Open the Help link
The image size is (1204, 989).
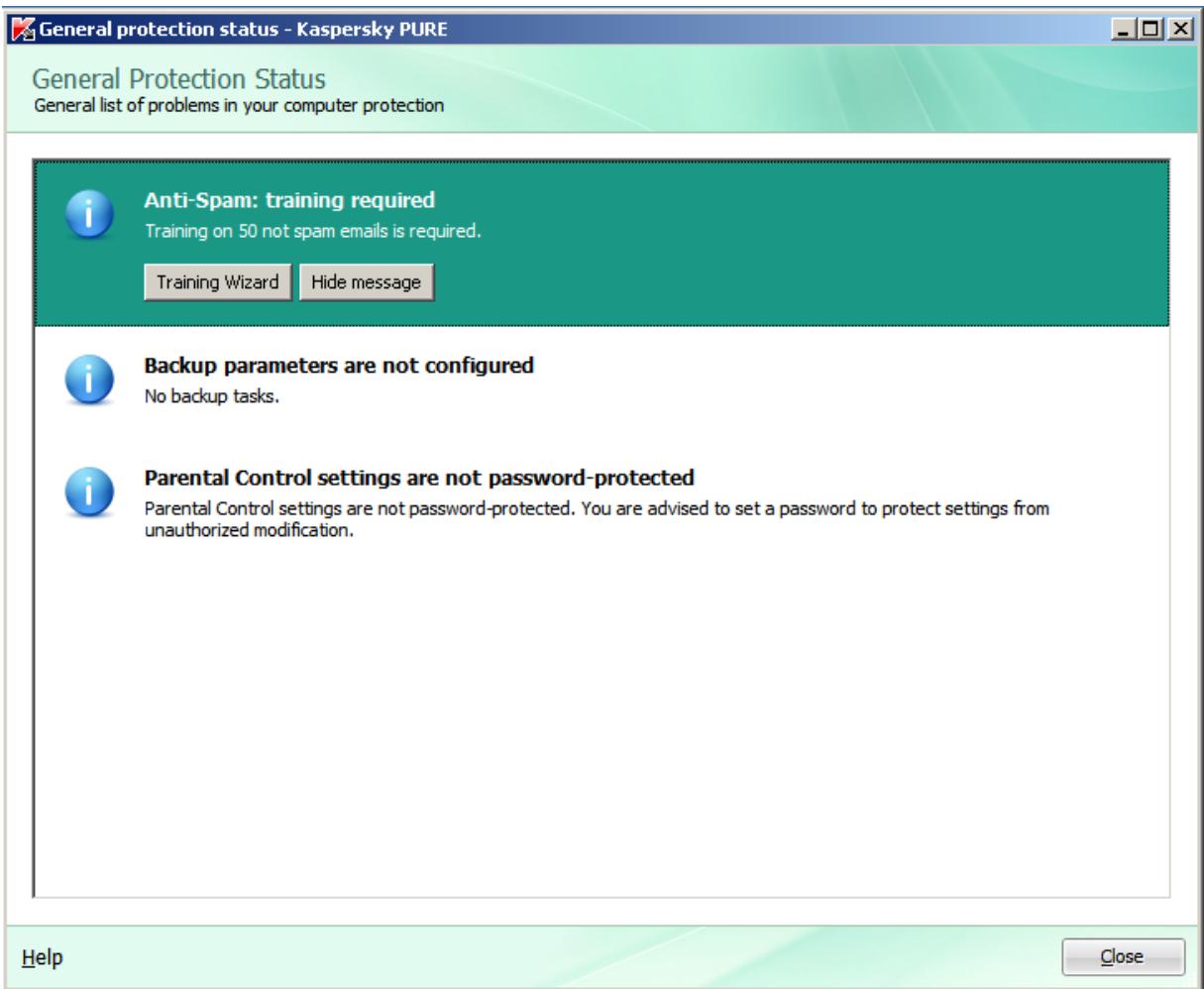coord(43,957)
